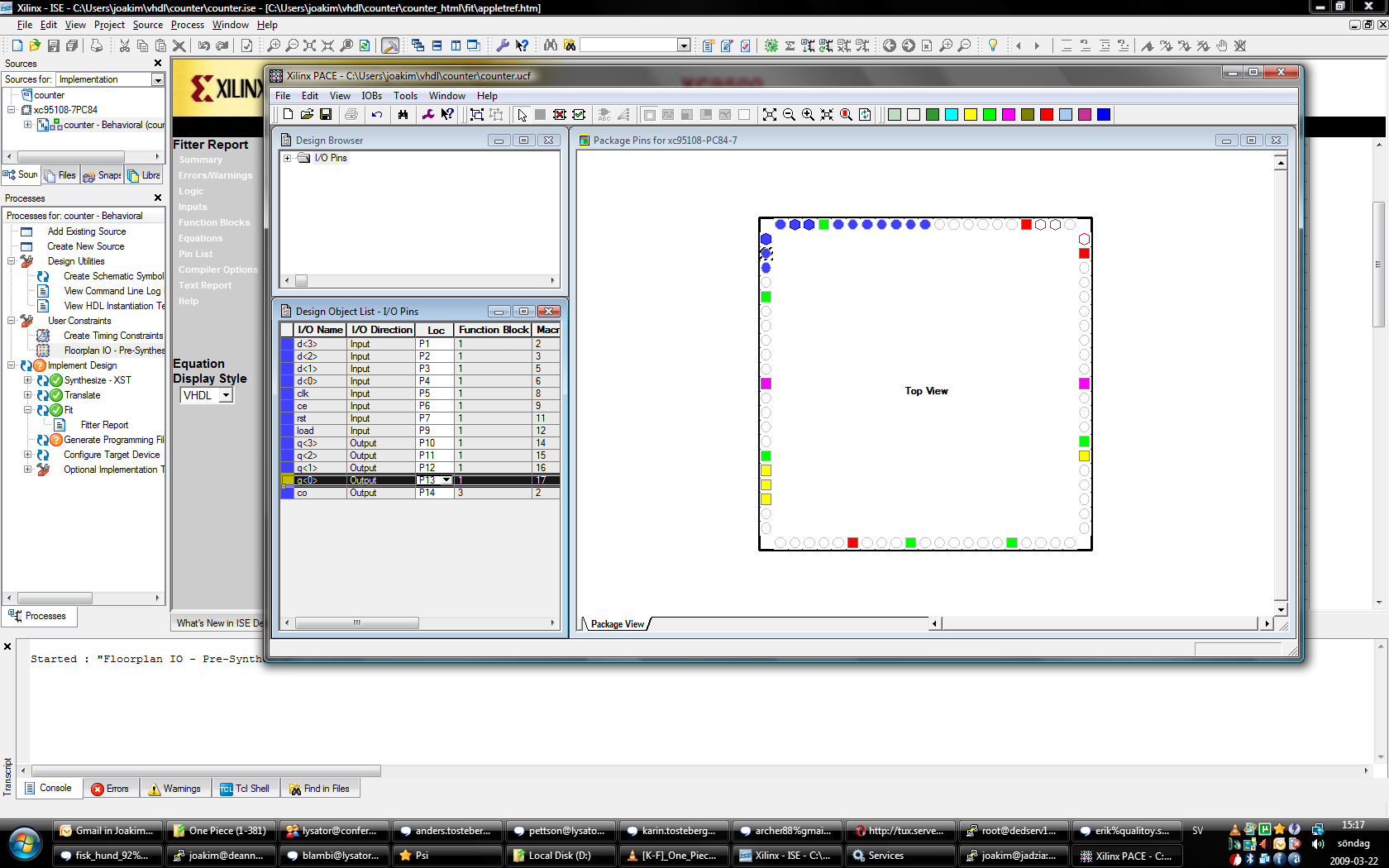Screen dimensions: 1389x868
Task: Click the ISE wrench properties icon
Action: 502,45
